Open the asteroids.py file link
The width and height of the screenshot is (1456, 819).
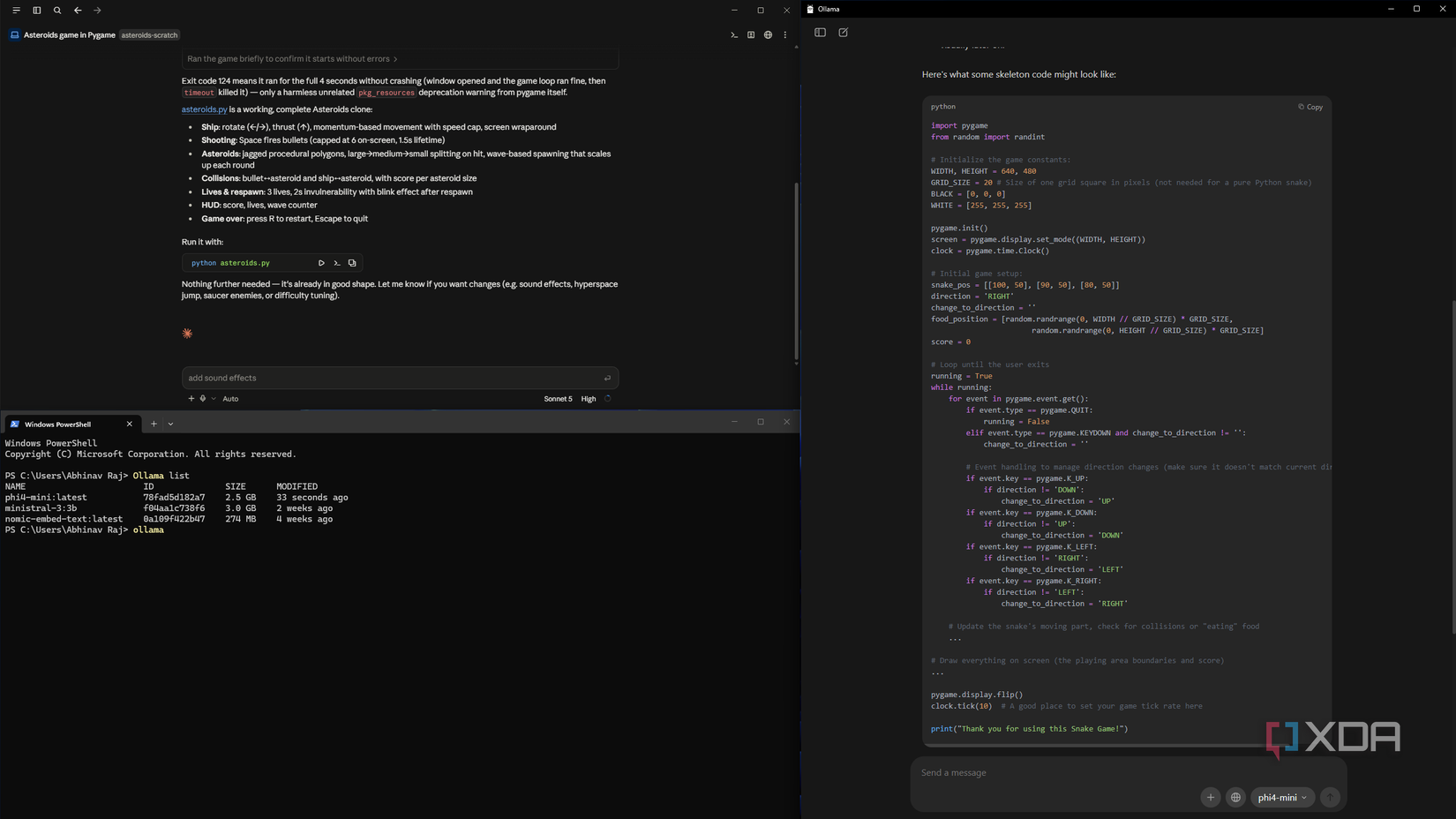tap(205, 109)
